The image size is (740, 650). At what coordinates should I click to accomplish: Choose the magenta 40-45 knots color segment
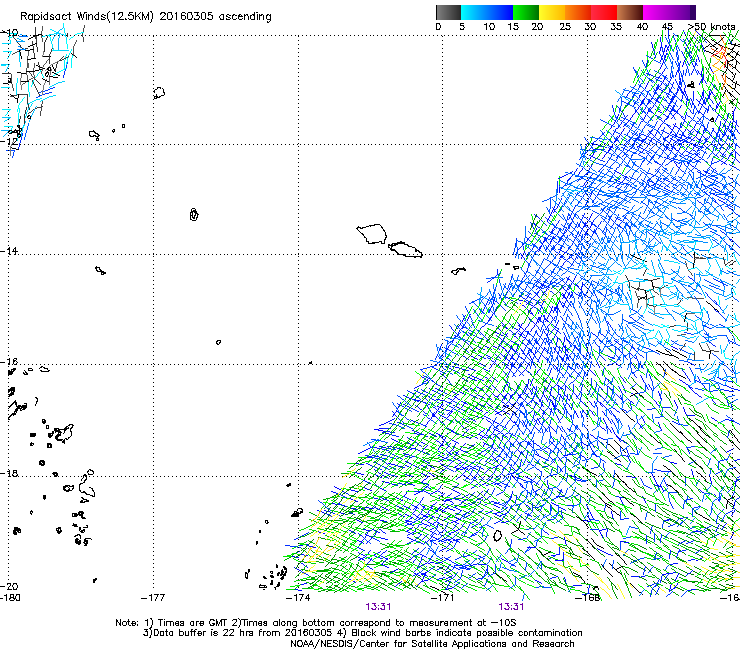click(656, 12)
